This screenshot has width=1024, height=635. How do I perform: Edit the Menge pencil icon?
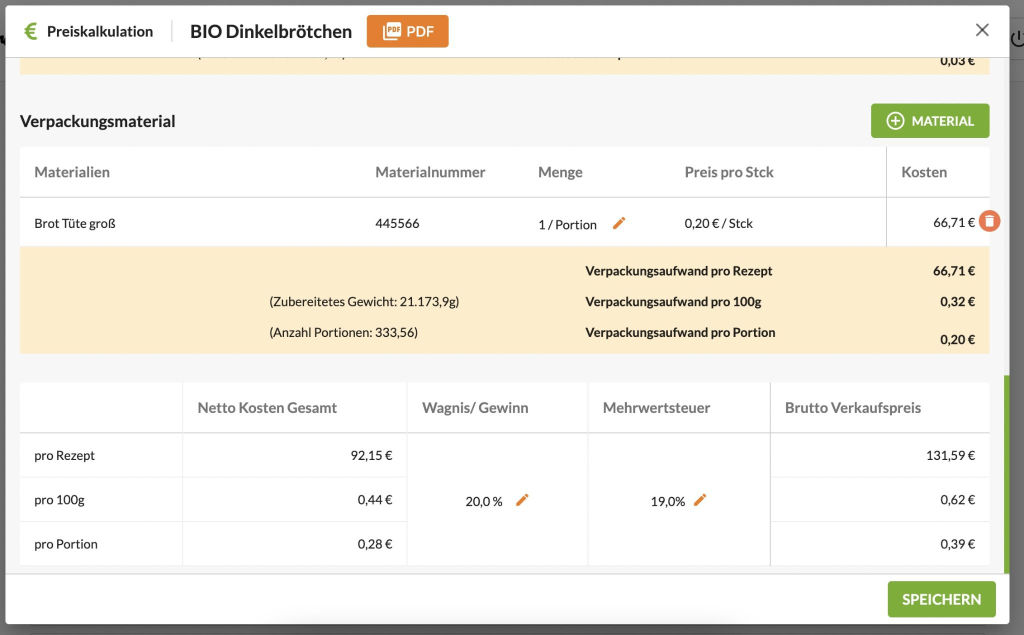point(619,223)
